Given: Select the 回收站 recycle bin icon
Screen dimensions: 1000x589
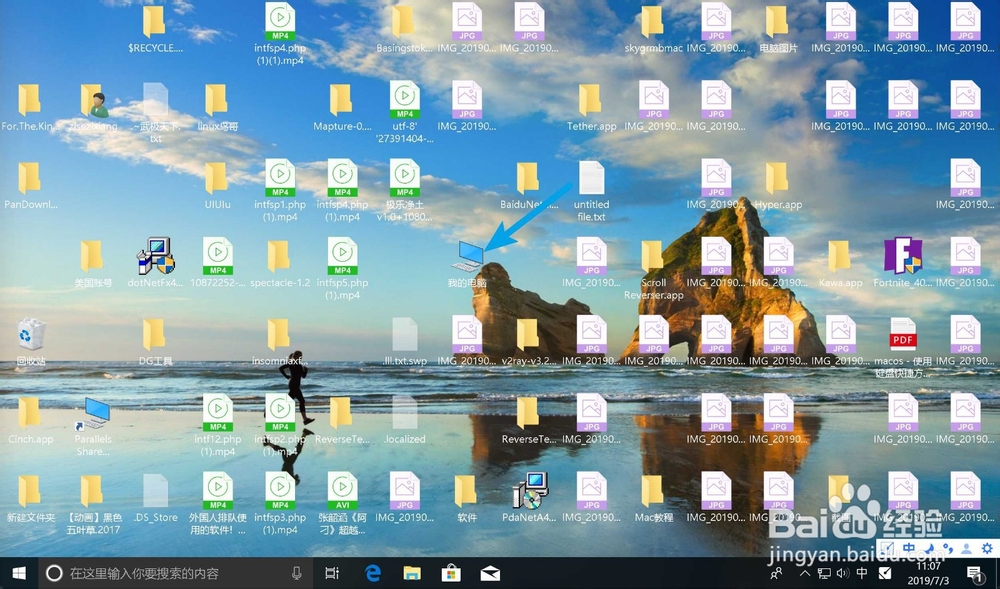Looking at the screenshot, I should tap(30, 342).
